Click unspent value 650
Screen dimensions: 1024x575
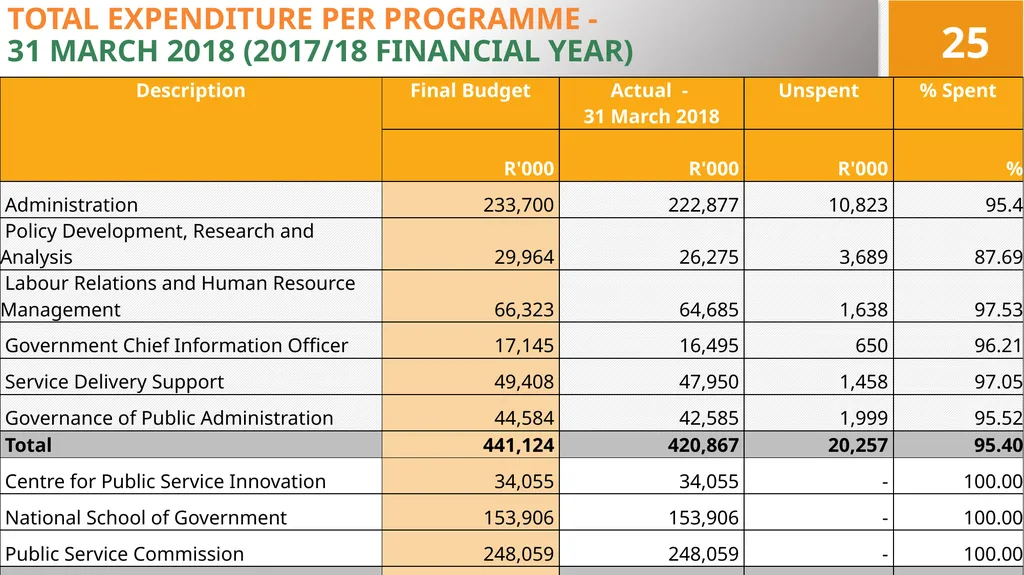click(871, 346)
